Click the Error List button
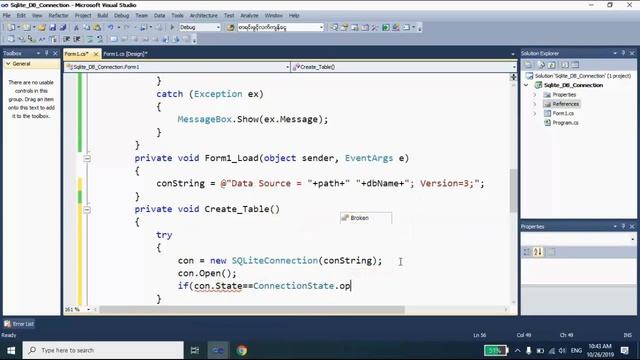This screenshot has height=360, width=640. pyautogui.click(x=19, y=324)
